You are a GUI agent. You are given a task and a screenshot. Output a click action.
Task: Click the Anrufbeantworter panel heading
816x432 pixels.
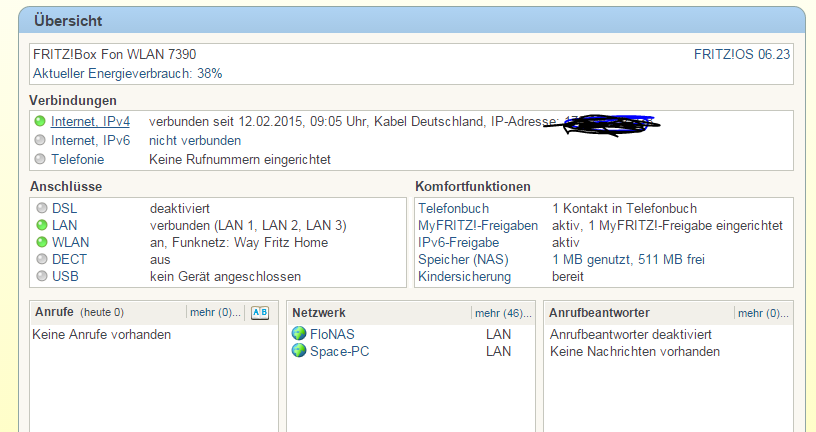599,313
